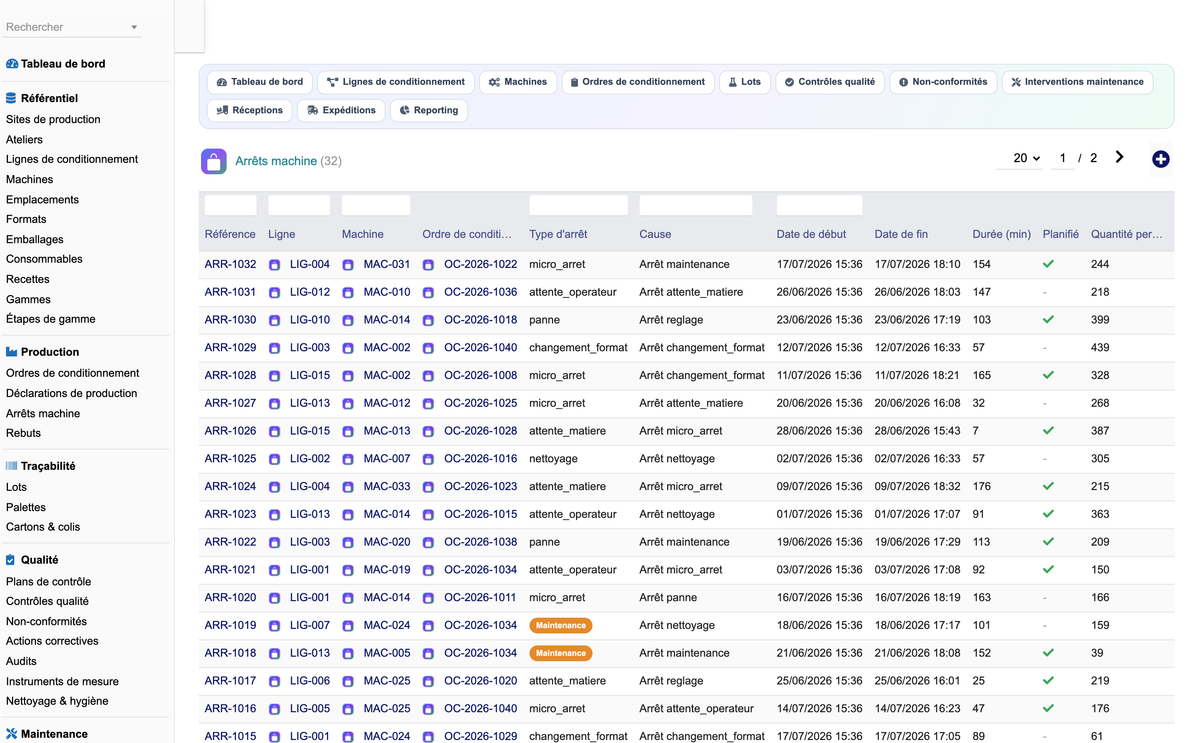Open line link LIG-015 in ARR-1028 row

coord(310,376)
